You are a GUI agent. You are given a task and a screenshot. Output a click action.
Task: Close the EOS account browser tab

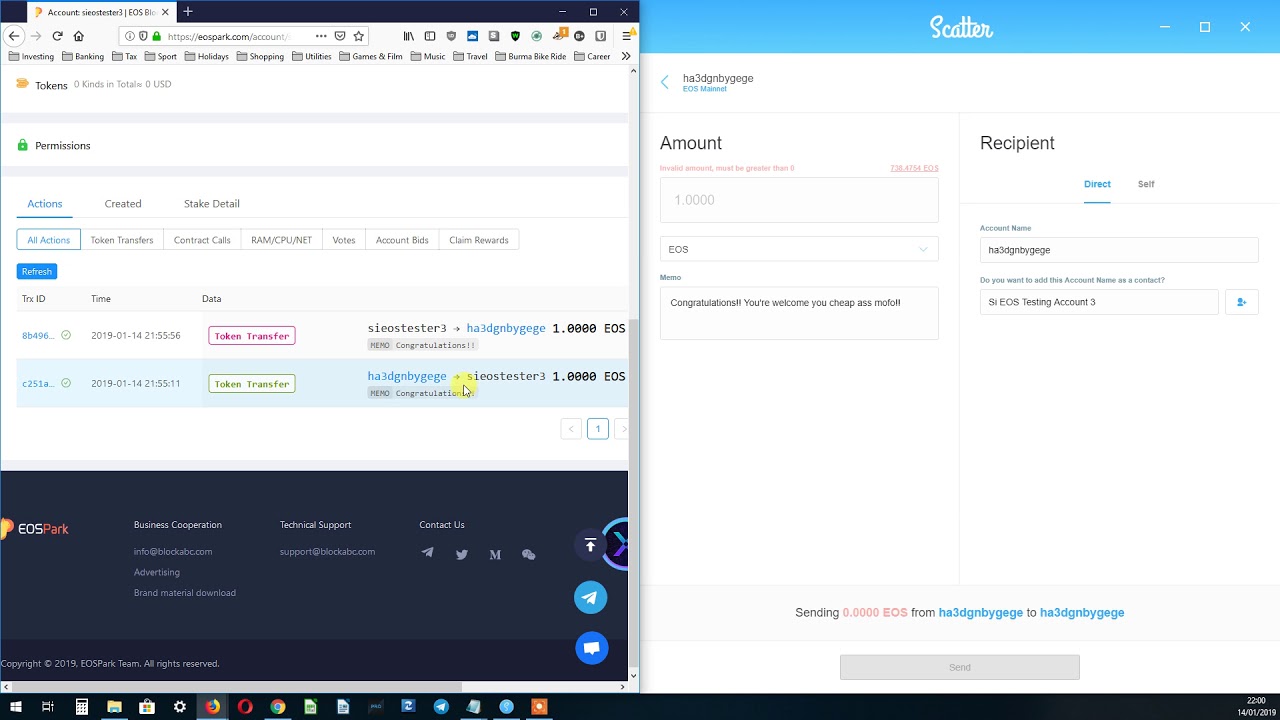(x=165, y=12)
